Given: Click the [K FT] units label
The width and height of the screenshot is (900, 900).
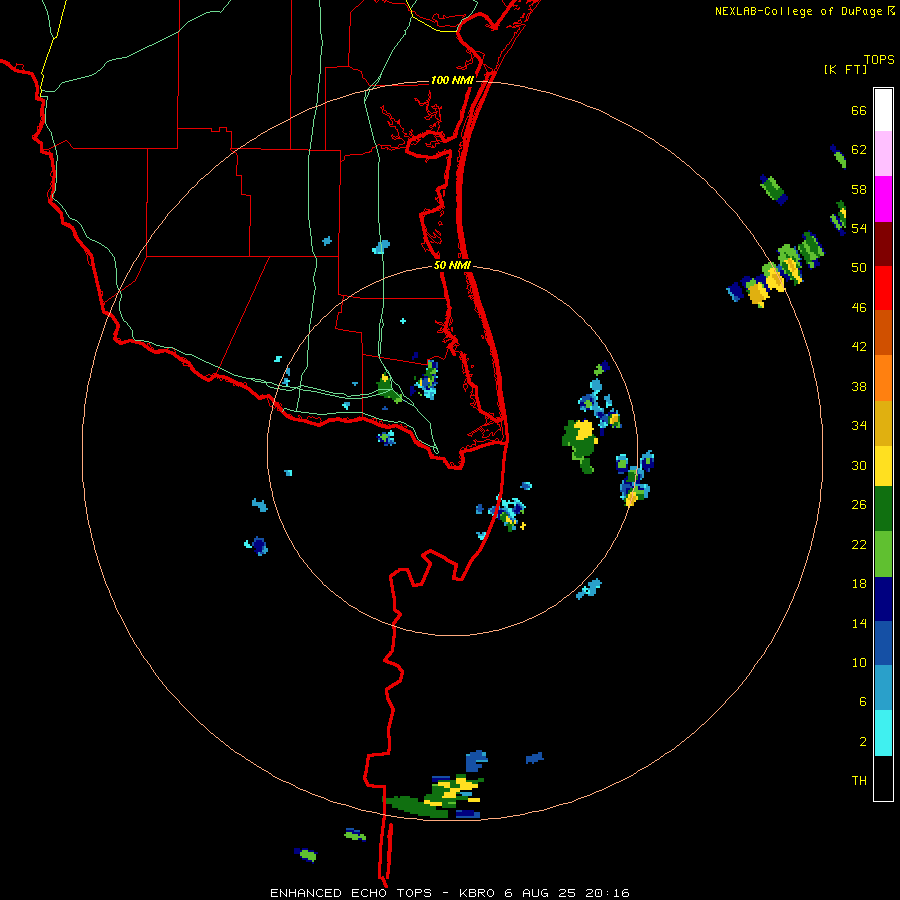Looking at the screenshot, I should [x=845, y=69].
